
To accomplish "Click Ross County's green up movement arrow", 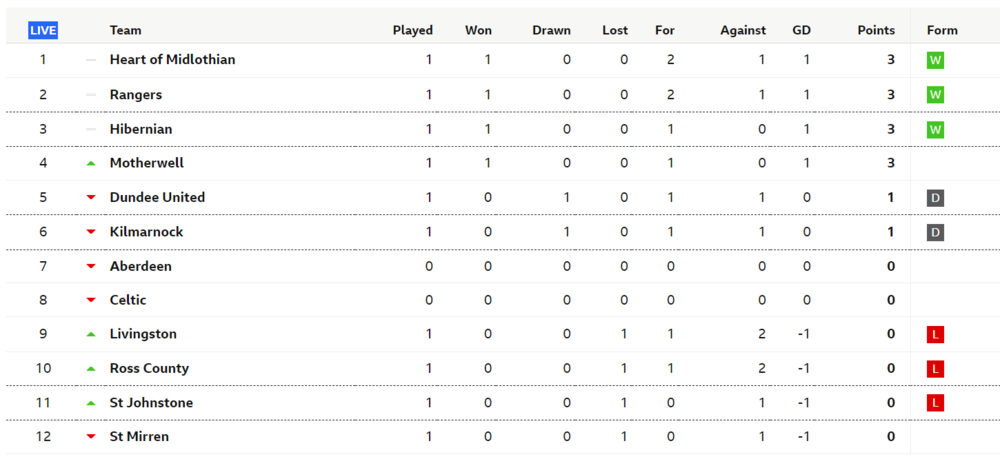I will [x=91, y=369].
